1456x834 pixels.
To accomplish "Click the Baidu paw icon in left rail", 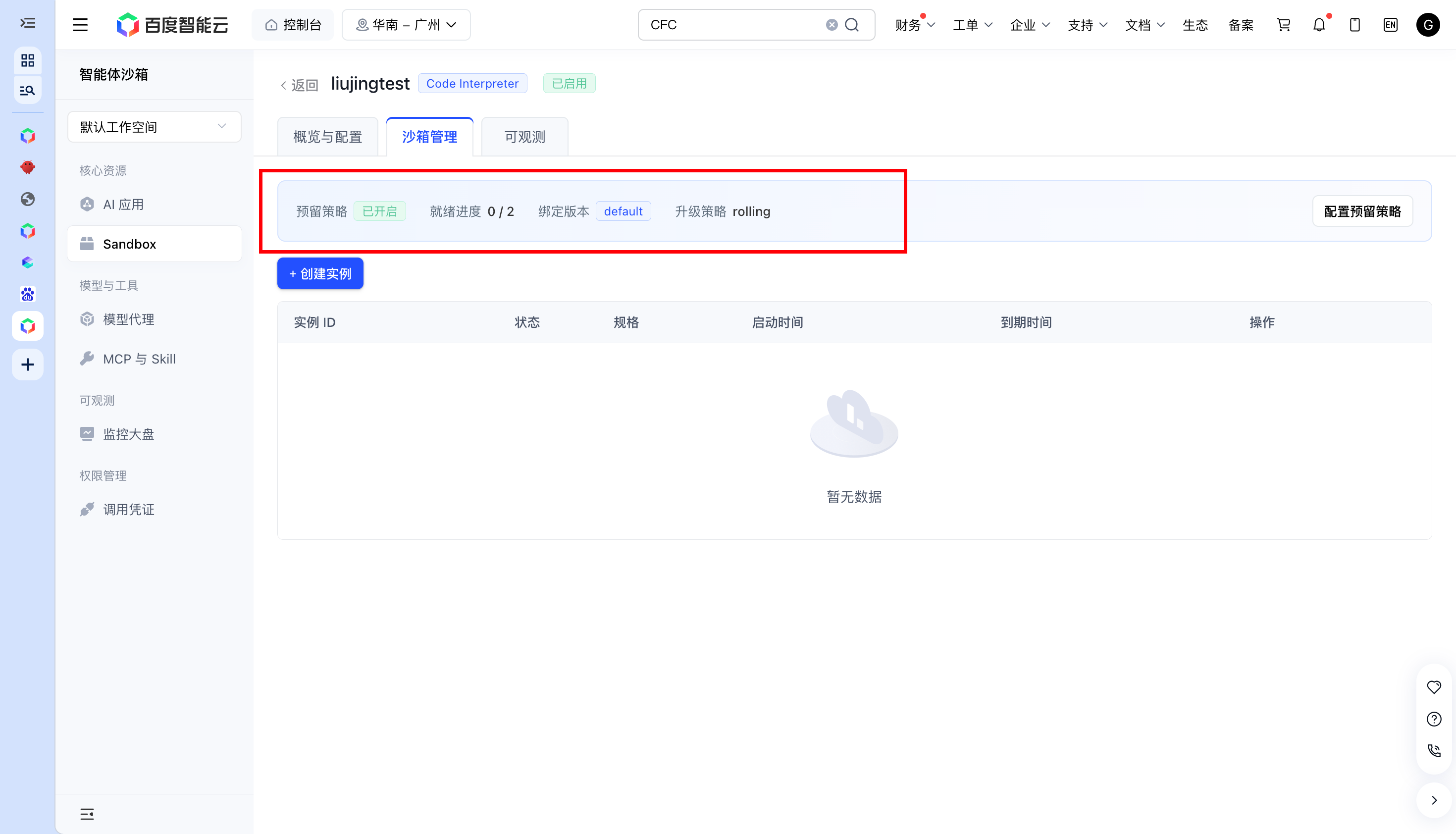I will point(28,294).
